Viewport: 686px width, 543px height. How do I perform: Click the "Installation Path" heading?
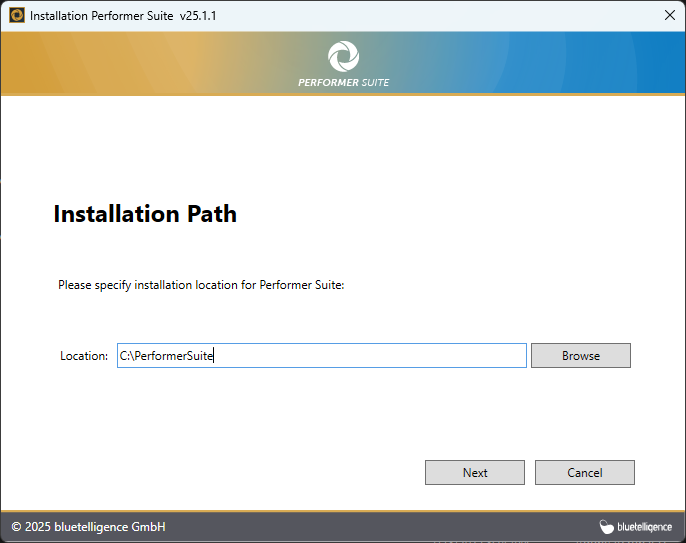(145, 214)
